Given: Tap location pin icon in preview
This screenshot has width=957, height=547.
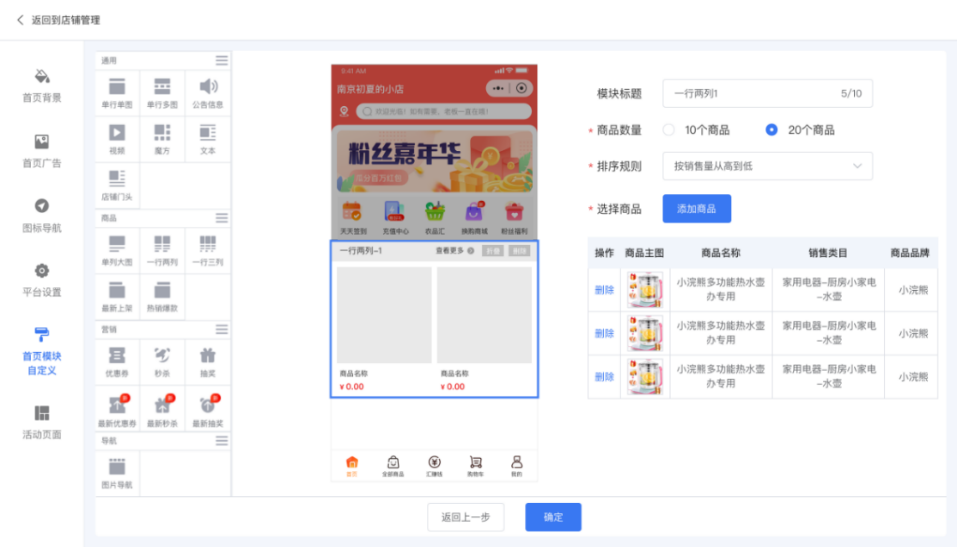Looking at the screenshot, I should click(x=344, y=111).
